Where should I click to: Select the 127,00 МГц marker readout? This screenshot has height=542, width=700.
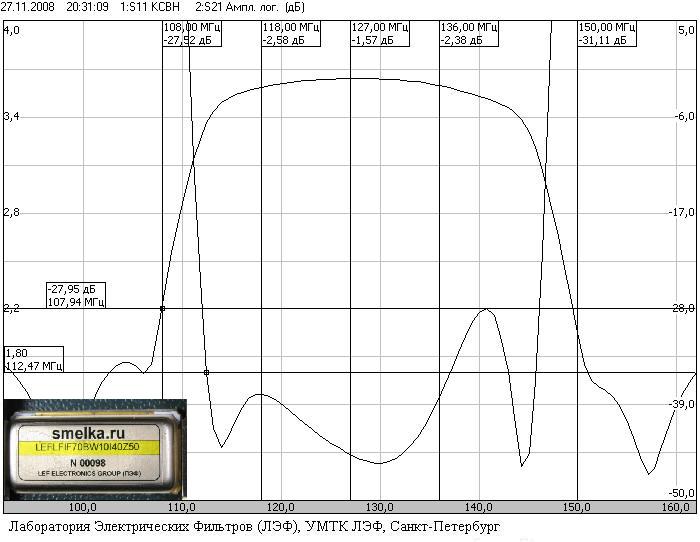click(380, 33)
